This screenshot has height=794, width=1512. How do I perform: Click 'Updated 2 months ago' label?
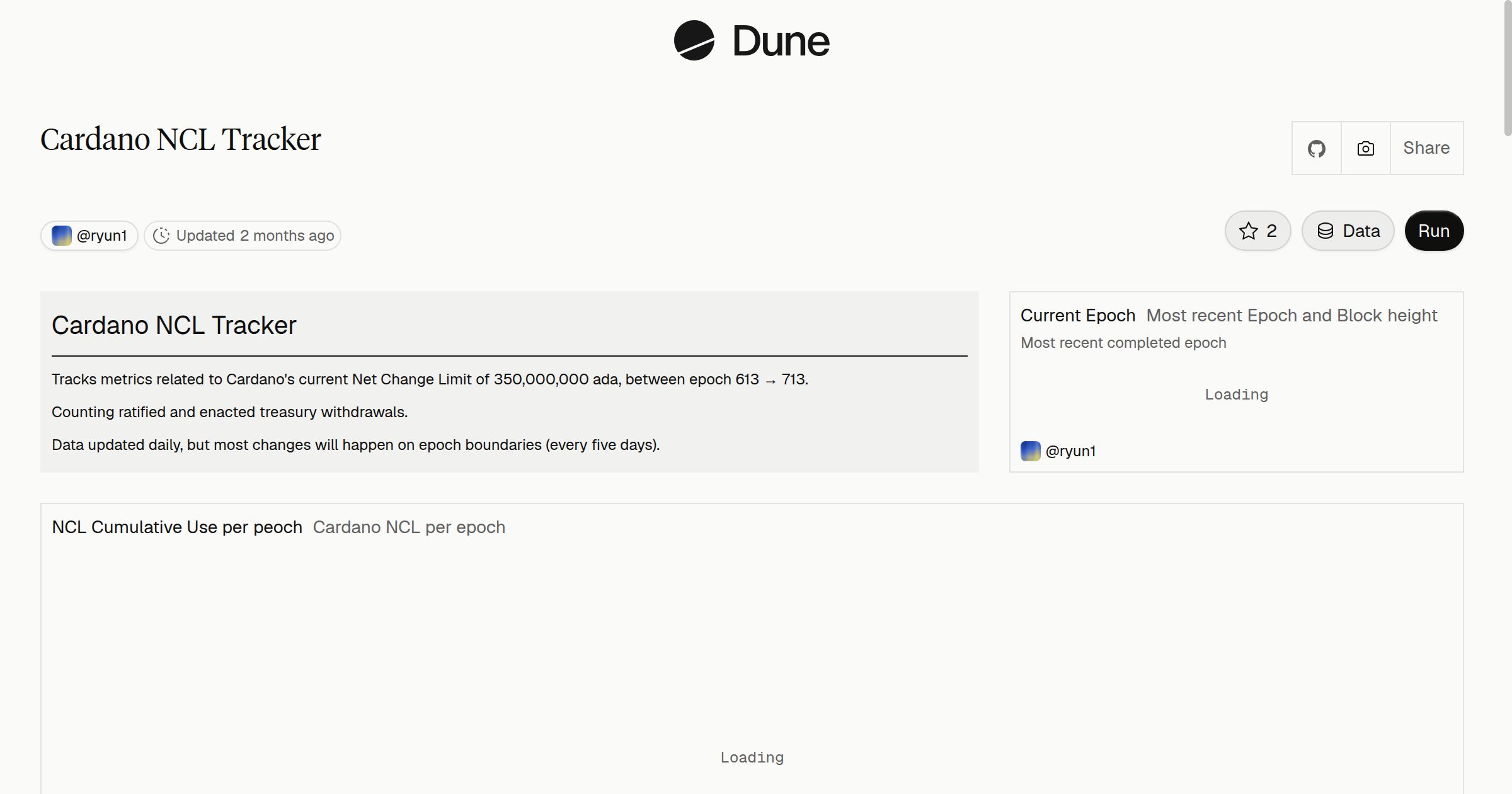pos(255,236)
